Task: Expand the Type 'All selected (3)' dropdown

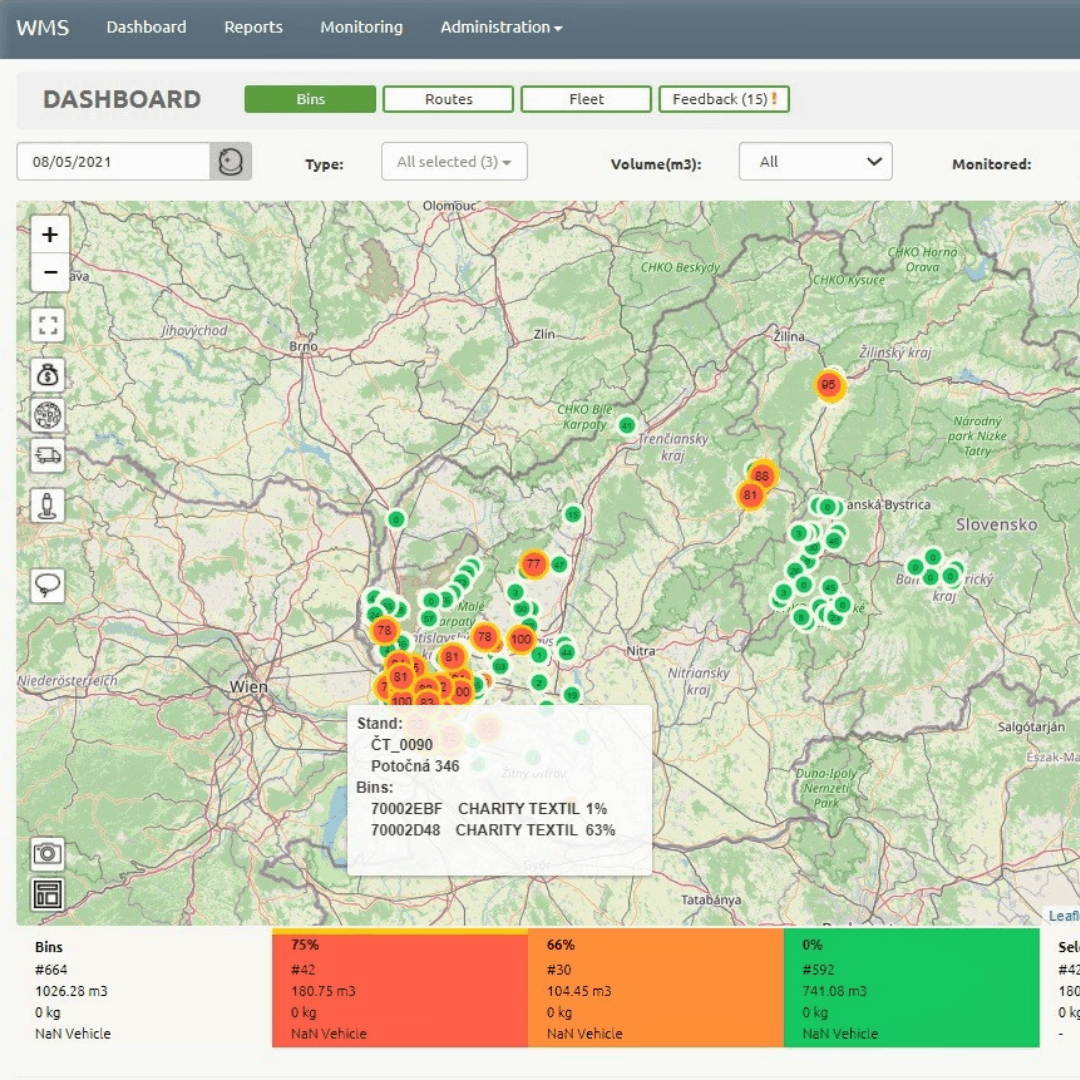Action: pyautogui.click(x=454, y=162)
